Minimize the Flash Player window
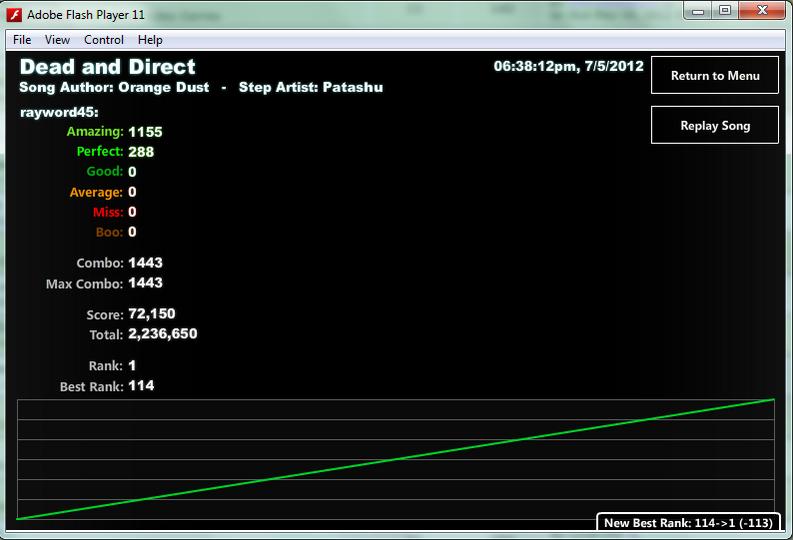 point(698,11)
